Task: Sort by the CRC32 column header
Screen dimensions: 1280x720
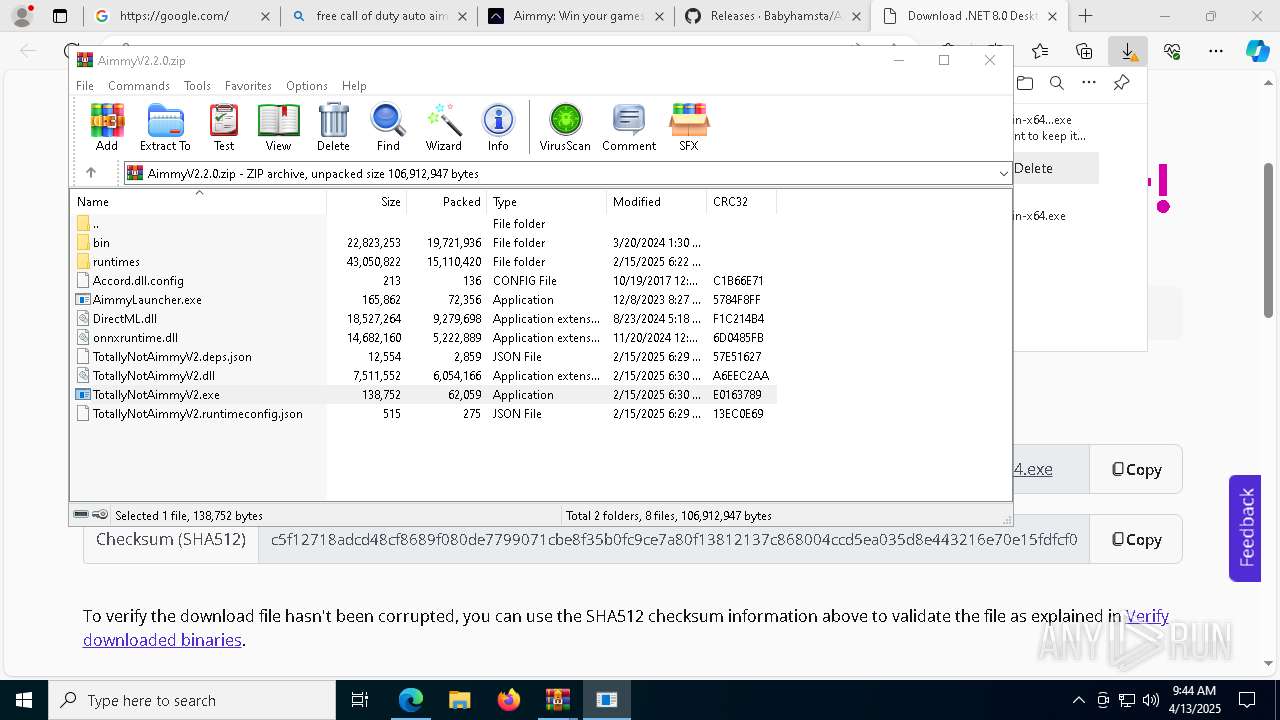Action: 741,202
